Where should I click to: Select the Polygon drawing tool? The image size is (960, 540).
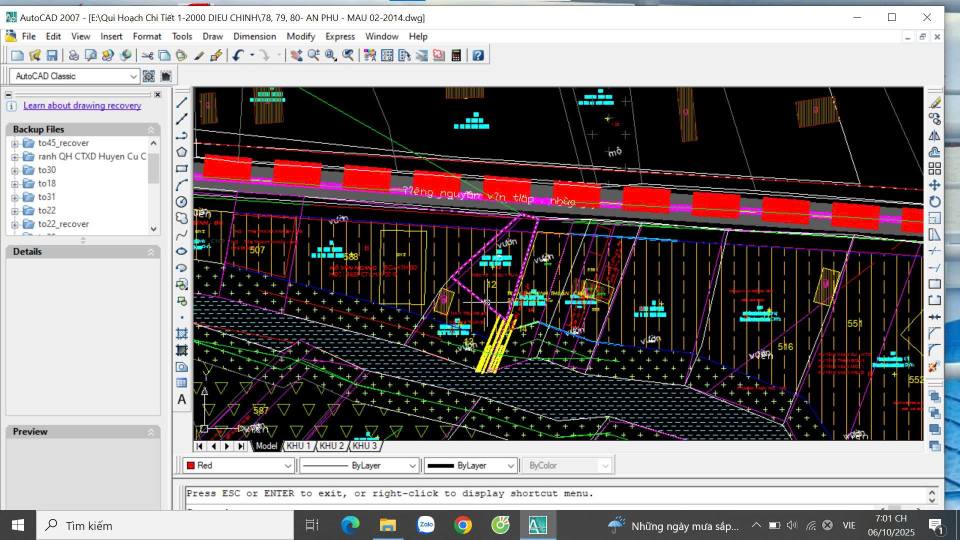(x=182, y=152)
